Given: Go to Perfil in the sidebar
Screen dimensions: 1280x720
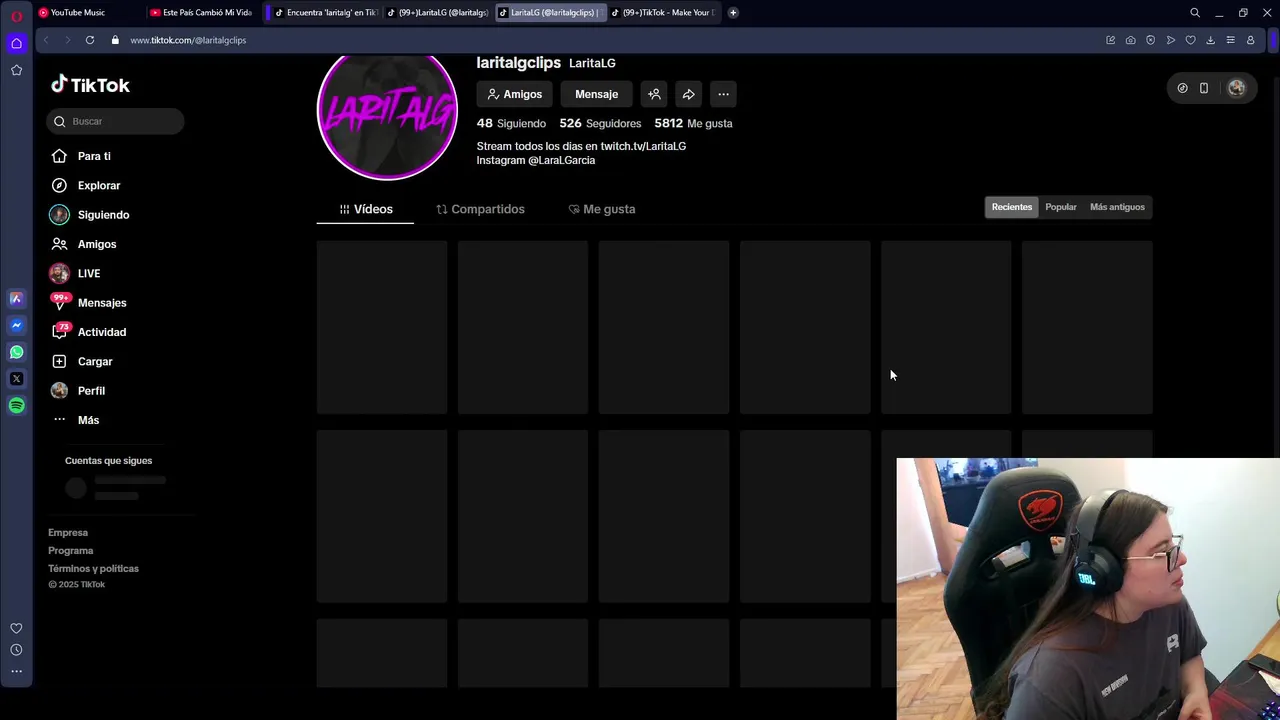Looking at the screenshot, I should pos(91,391).
